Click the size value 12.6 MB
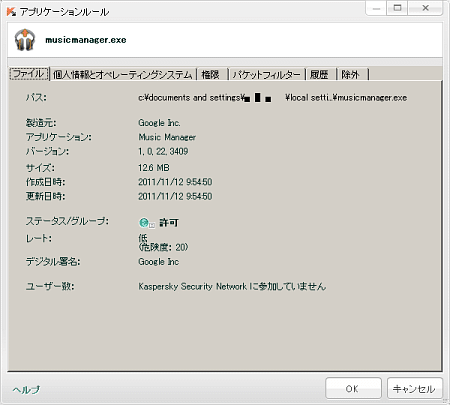The width and height of the screenshot is (450, 405). pos(154,168)
